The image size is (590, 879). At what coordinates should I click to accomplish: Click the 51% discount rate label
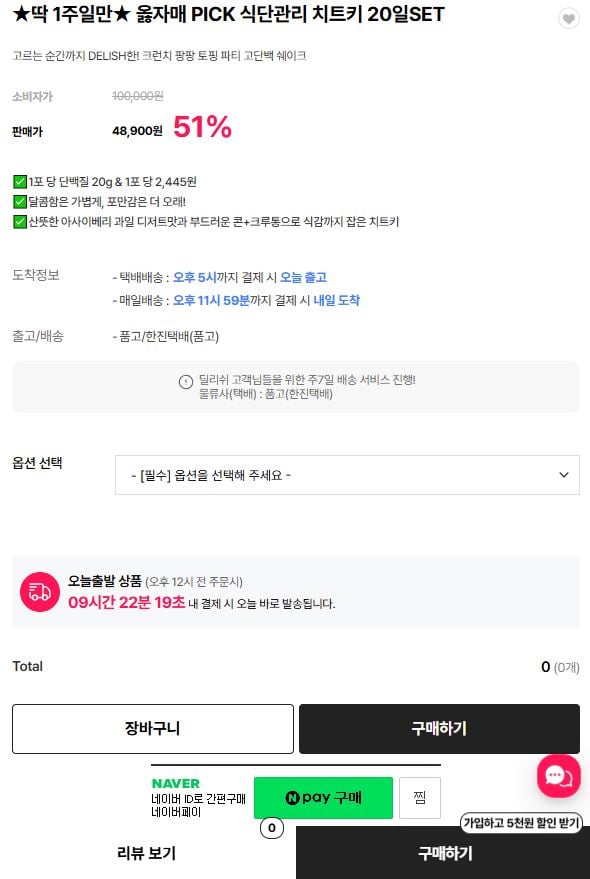pyautogui.click(x=202, y=127)
